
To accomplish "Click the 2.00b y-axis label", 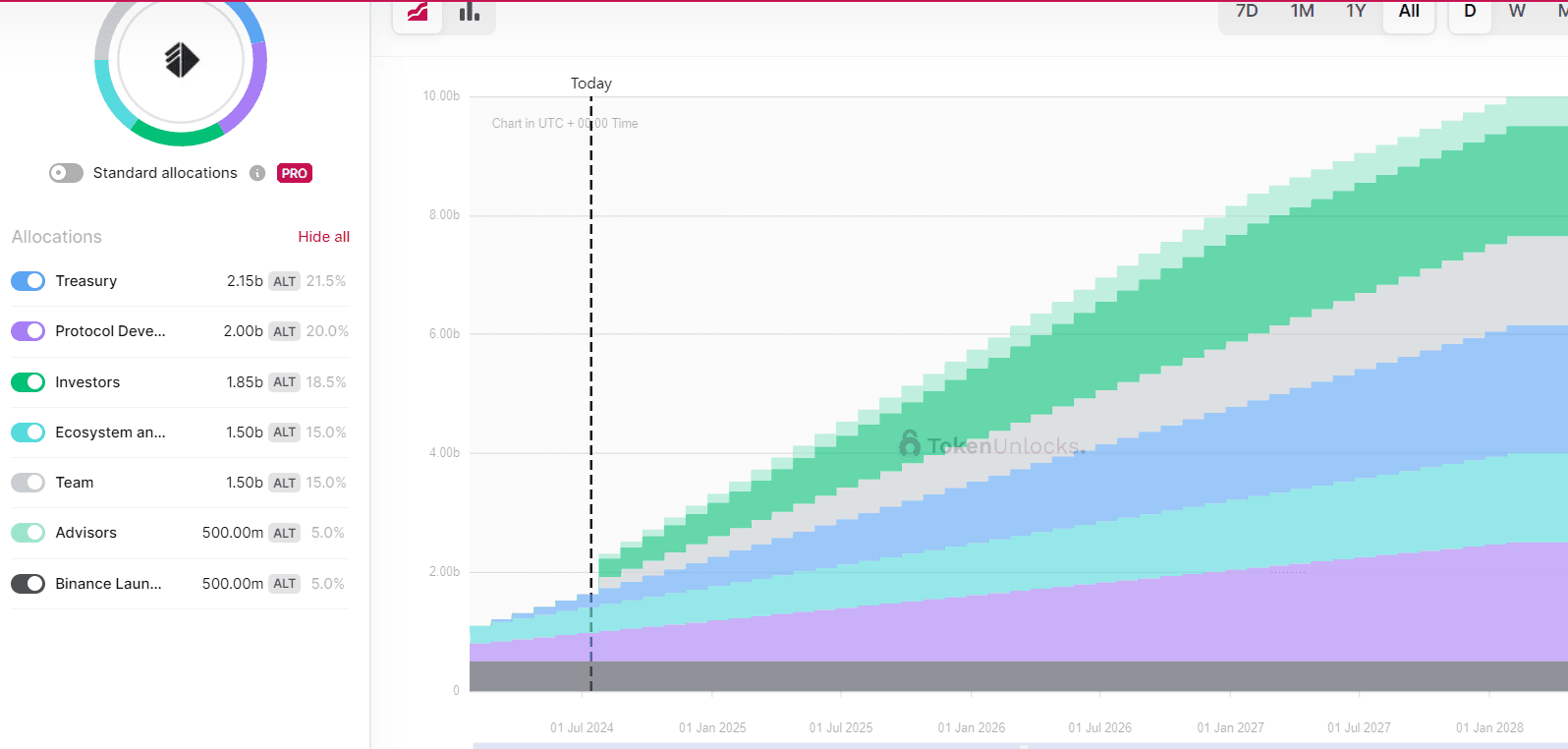I will click(444, 572).
